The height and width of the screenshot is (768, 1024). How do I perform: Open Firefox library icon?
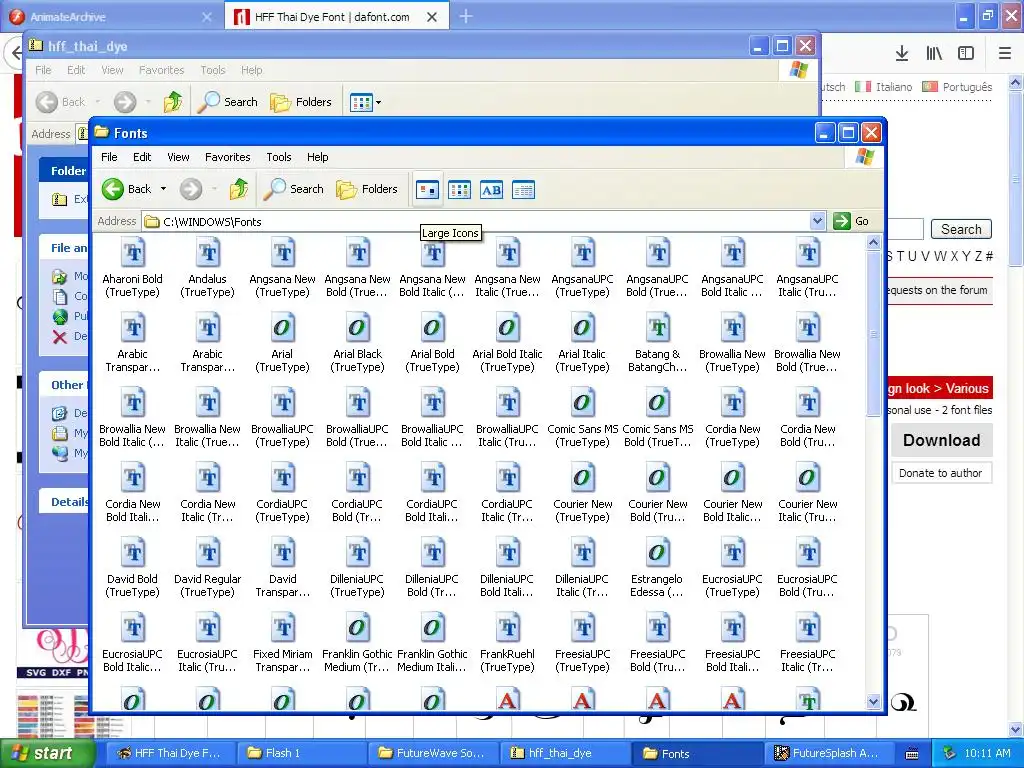pyautogui.click(x=934, y=54)
